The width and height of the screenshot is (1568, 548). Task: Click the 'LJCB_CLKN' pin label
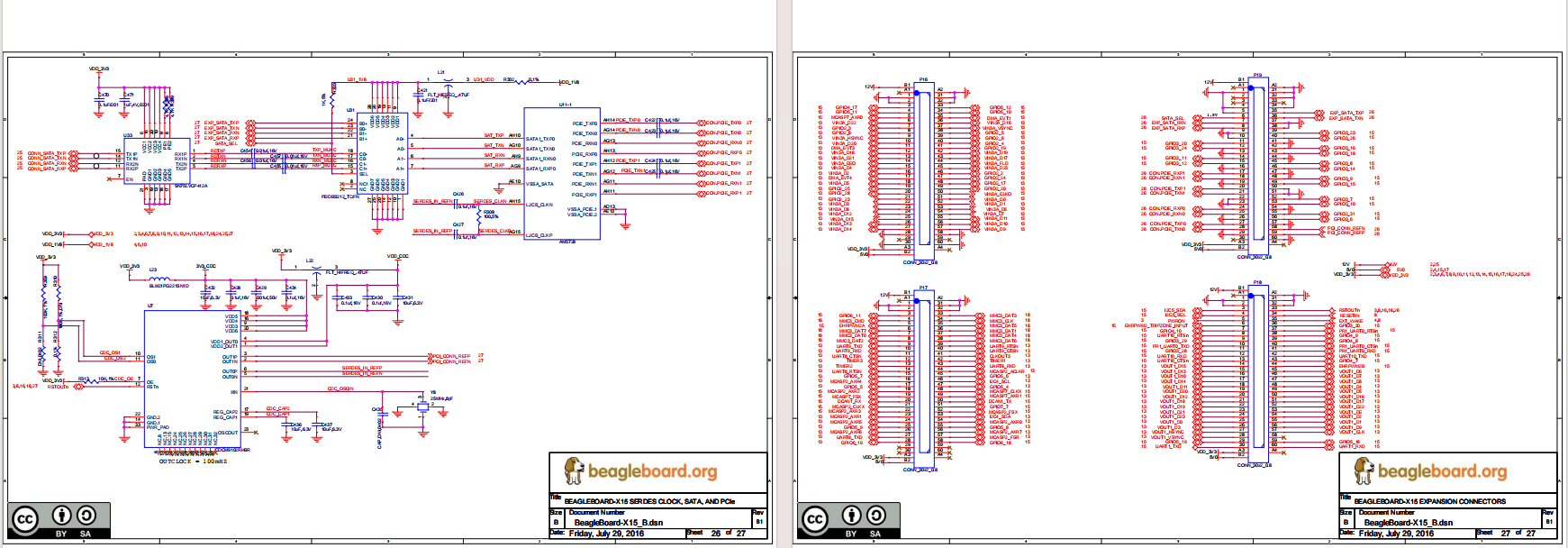(x=540, y=205)
